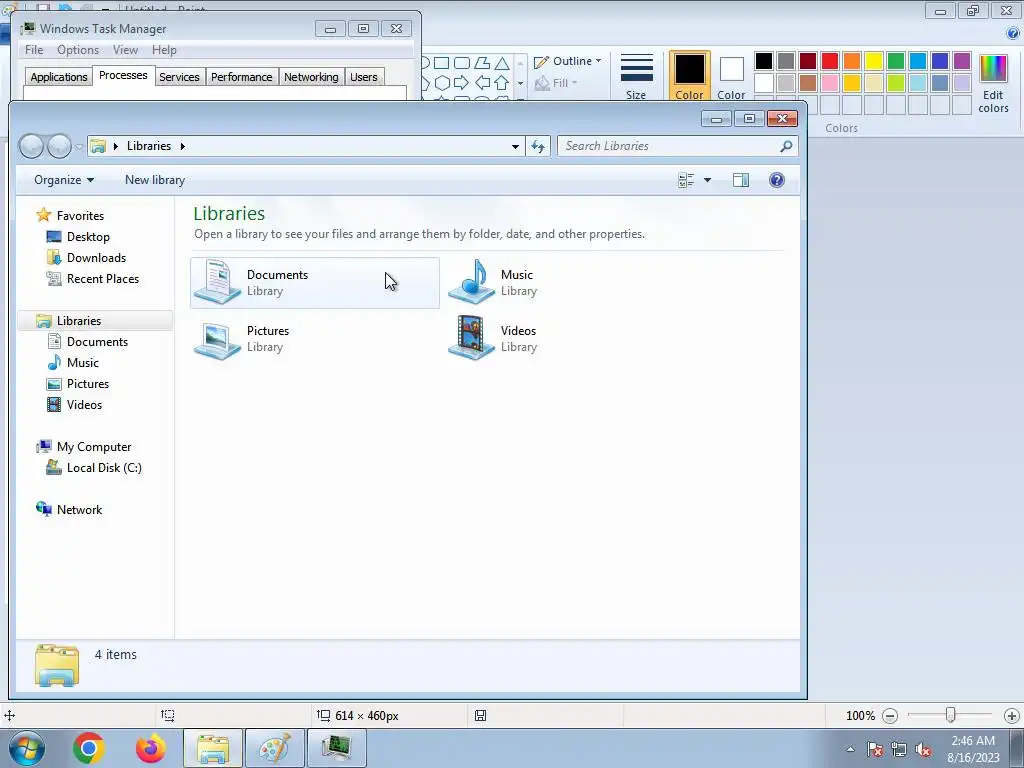Show hidden tray icons arrow
The height and width of the screenshot is (768, 1024).
850,750
